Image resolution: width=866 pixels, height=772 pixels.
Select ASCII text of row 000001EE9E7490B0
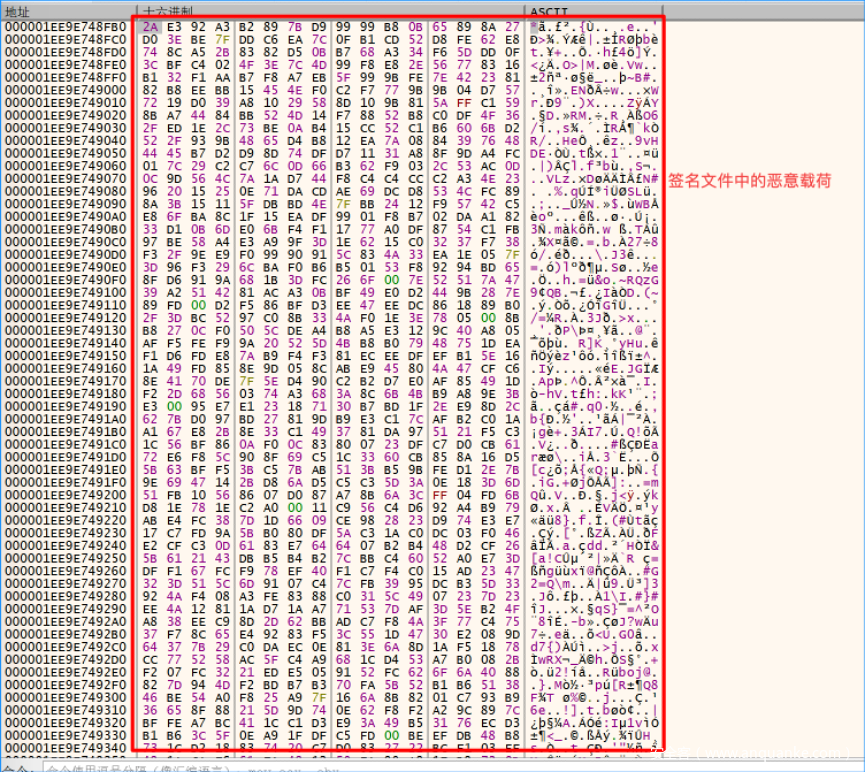594,229
